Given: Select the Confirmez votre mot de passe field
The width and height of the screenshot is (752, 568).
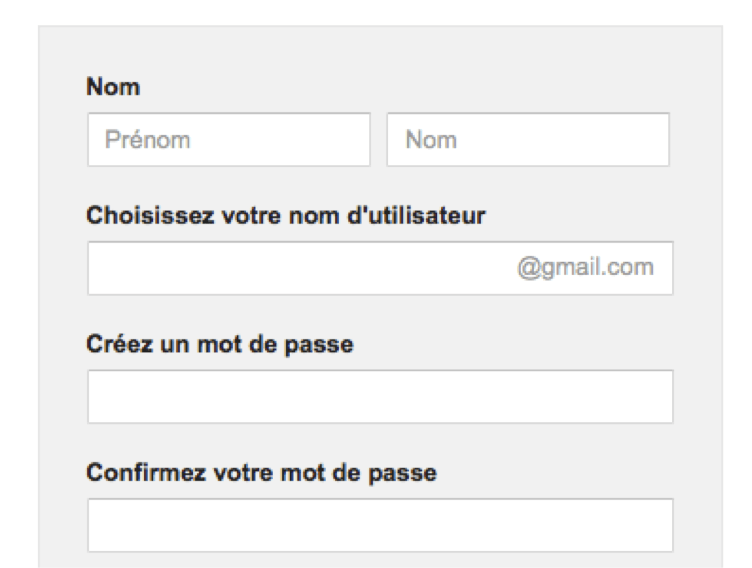Looking at the screenshot, I should point(380,526).
